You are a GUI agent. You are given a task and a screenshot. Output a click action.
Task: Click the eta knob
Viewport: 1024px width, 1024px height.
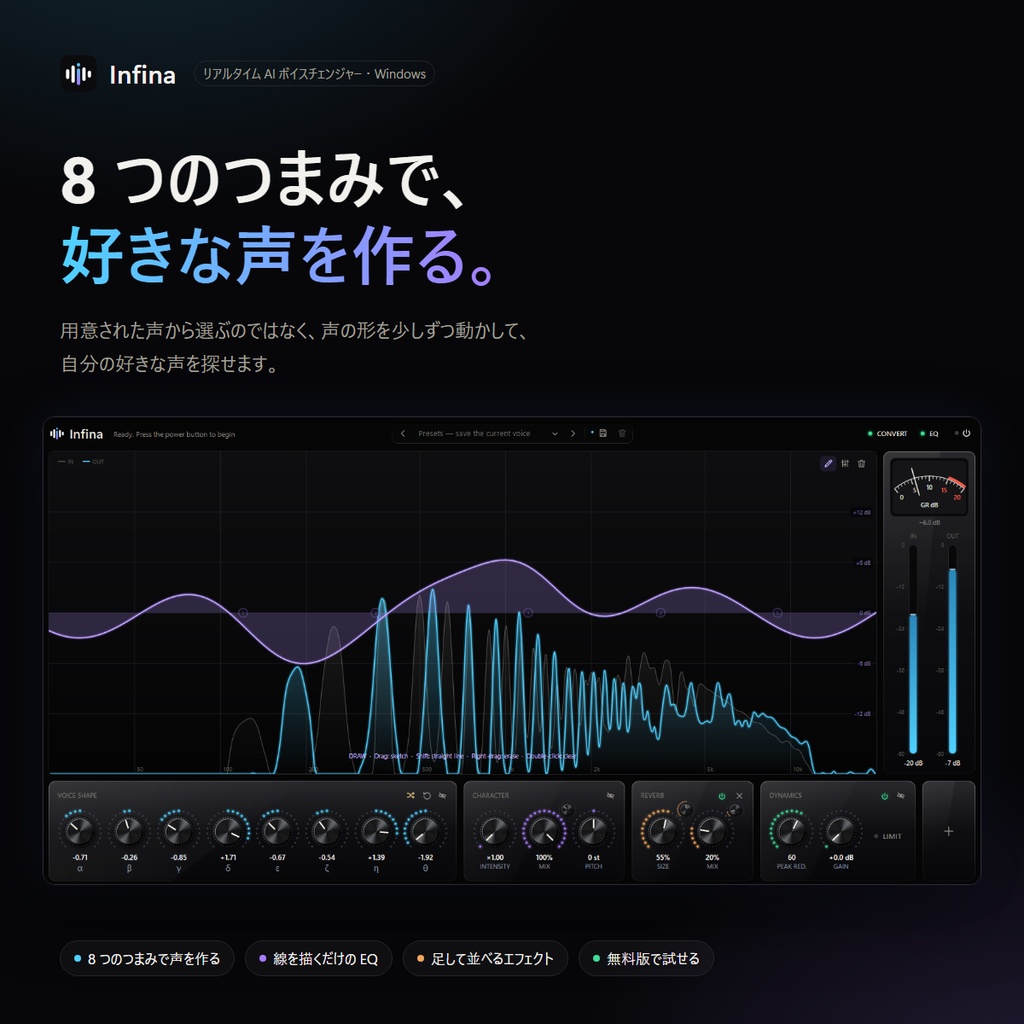point(376,831)
